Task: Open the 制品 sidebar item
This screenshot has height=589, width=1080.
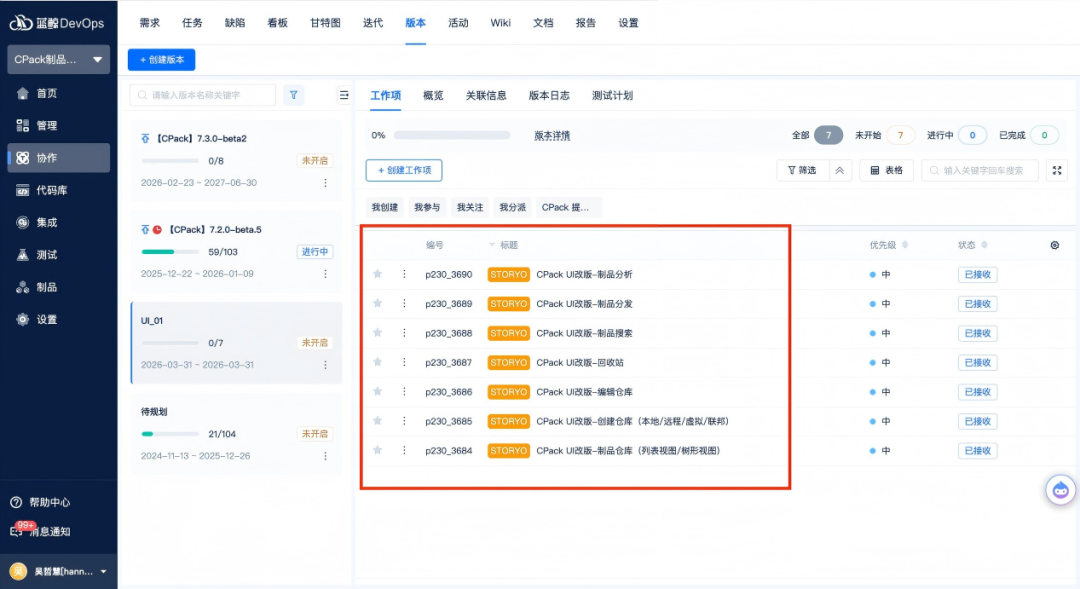Action: (59, 287)
